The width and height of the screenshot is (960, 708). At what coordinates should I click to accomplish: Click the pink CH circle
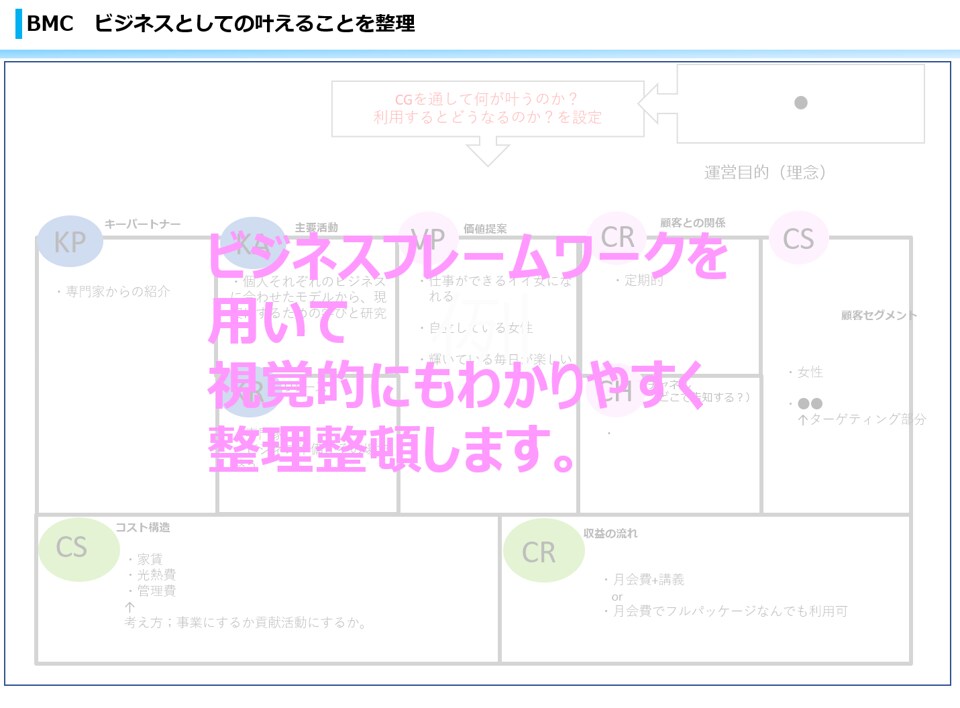[x=616, y=391]
